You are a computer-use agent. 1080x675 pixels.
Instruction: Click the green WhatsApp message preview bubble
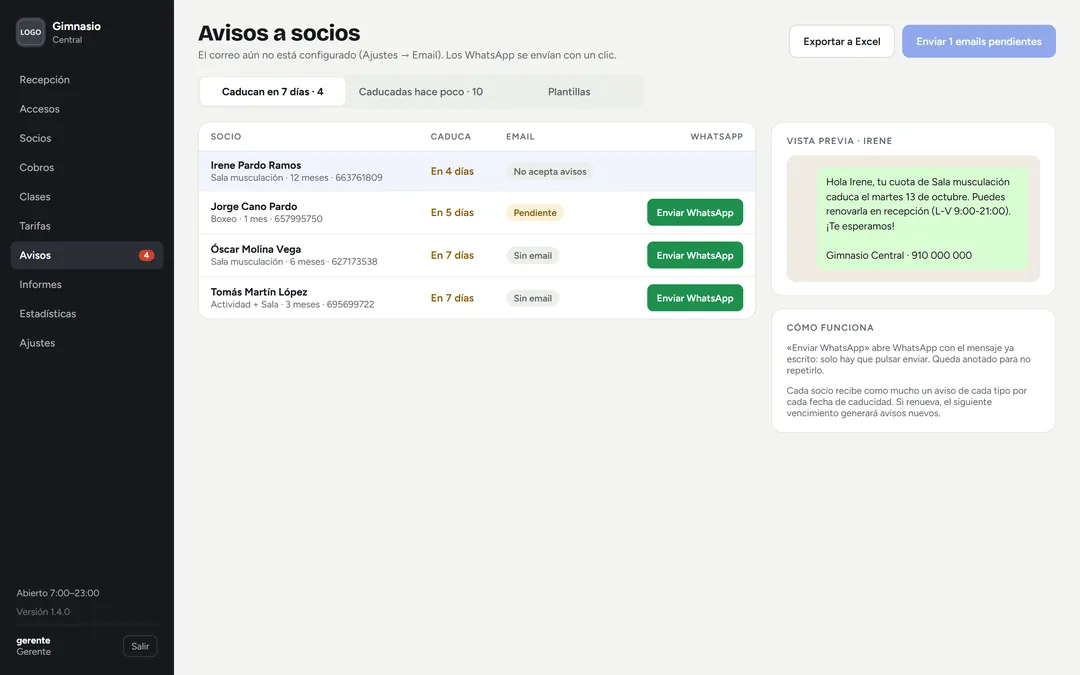coord(922,218)
